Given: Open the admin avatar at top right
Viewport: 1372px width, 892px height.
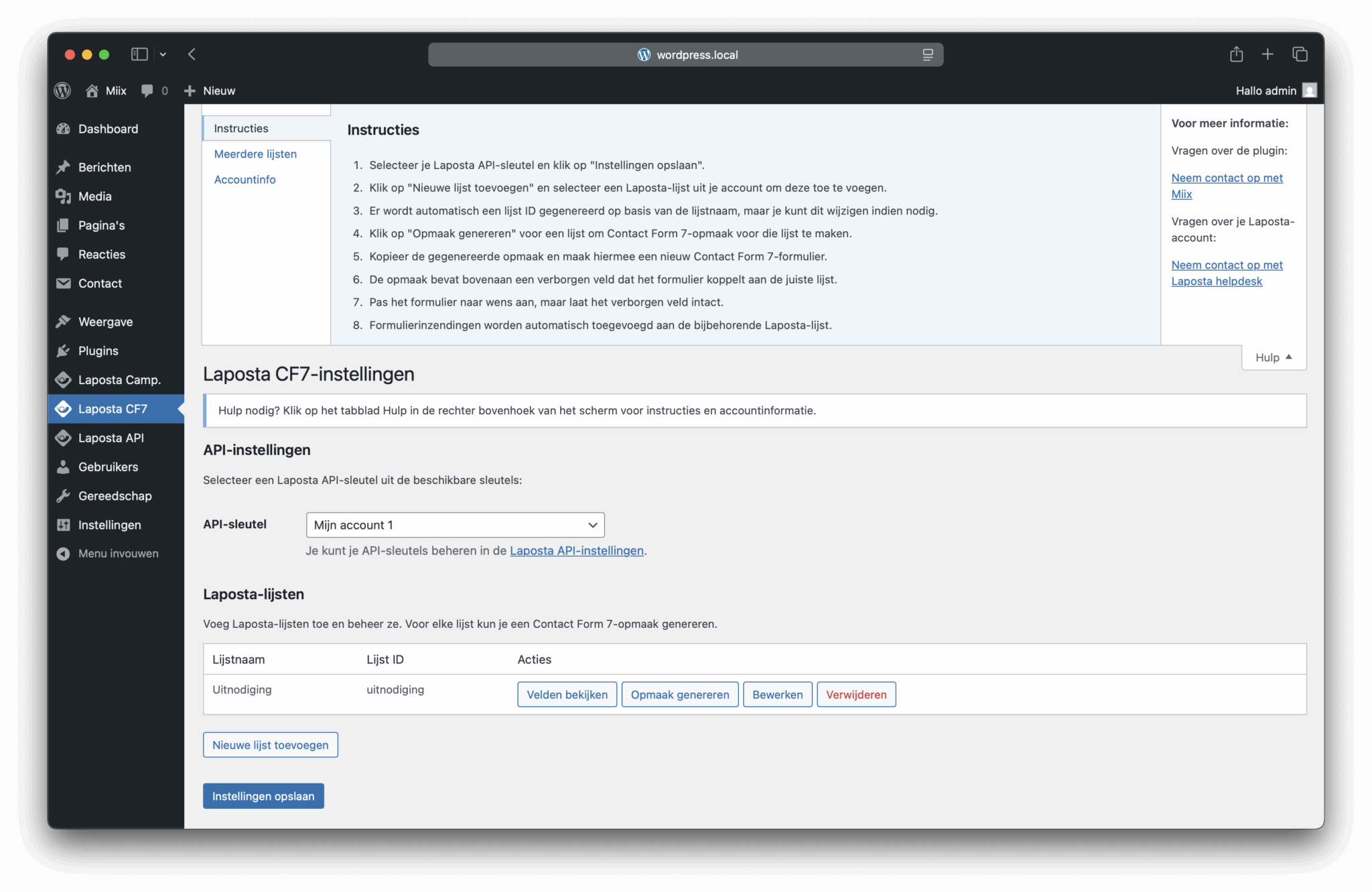Looking at the screenshot, I should (x=1310, y=90).
